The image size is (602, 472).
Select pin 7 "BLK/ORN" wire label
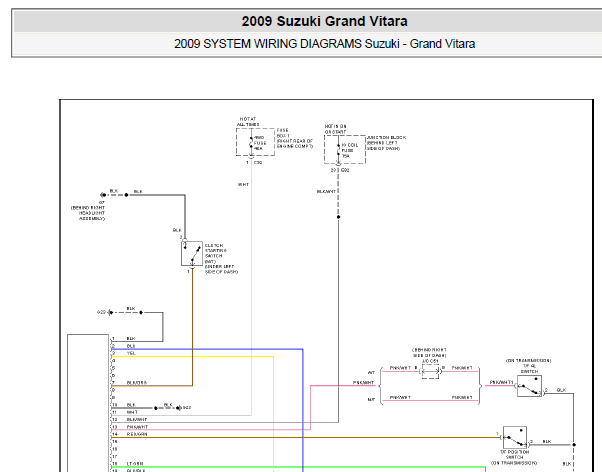pyautogui.click(x=137, y=383)
